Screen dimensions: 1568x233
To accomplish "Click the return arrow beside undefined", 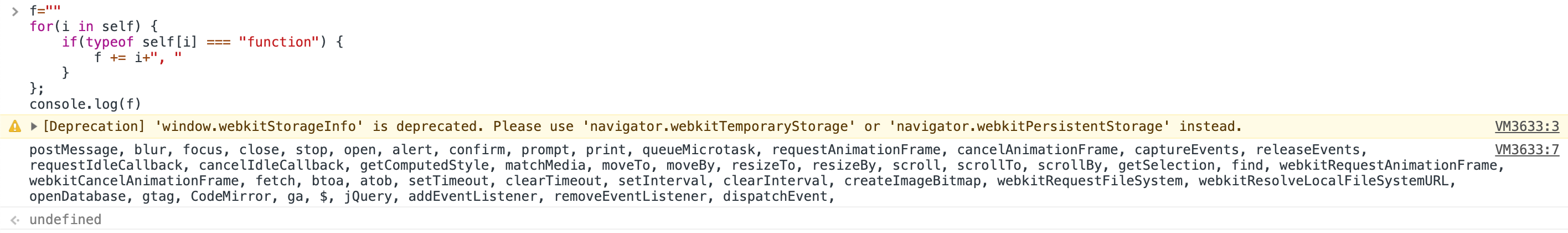I will pyautogui.click(x=14, y=220).
